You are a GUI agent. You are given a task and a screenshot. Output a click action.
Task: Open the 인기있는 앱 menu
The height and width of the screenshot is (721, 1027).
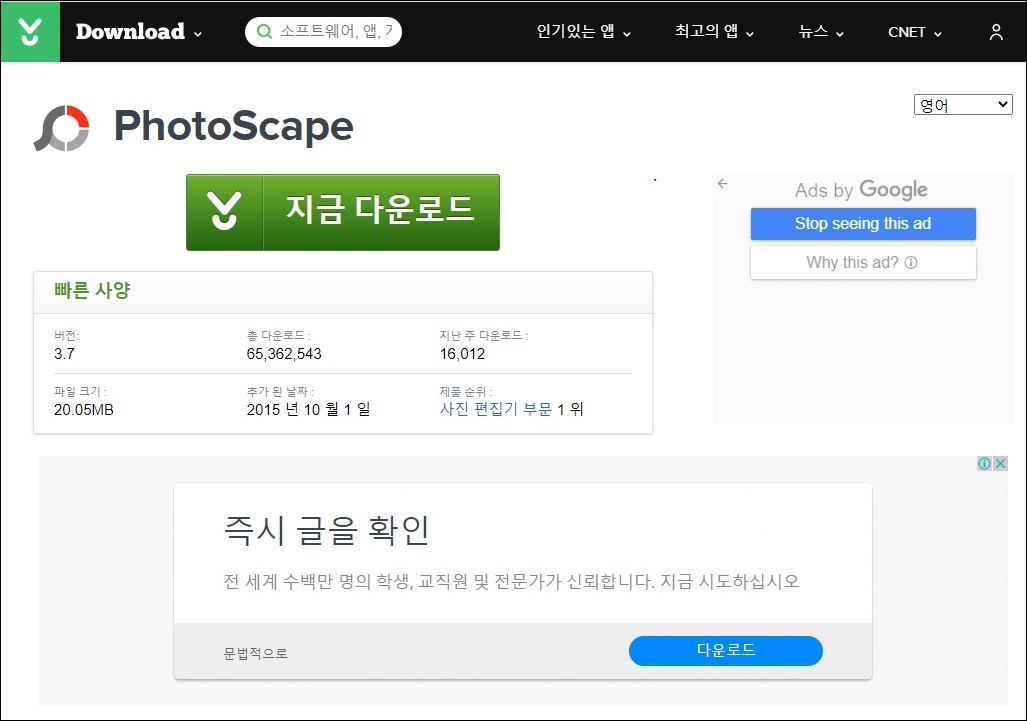pyautogui.click(x=584, y=31)
